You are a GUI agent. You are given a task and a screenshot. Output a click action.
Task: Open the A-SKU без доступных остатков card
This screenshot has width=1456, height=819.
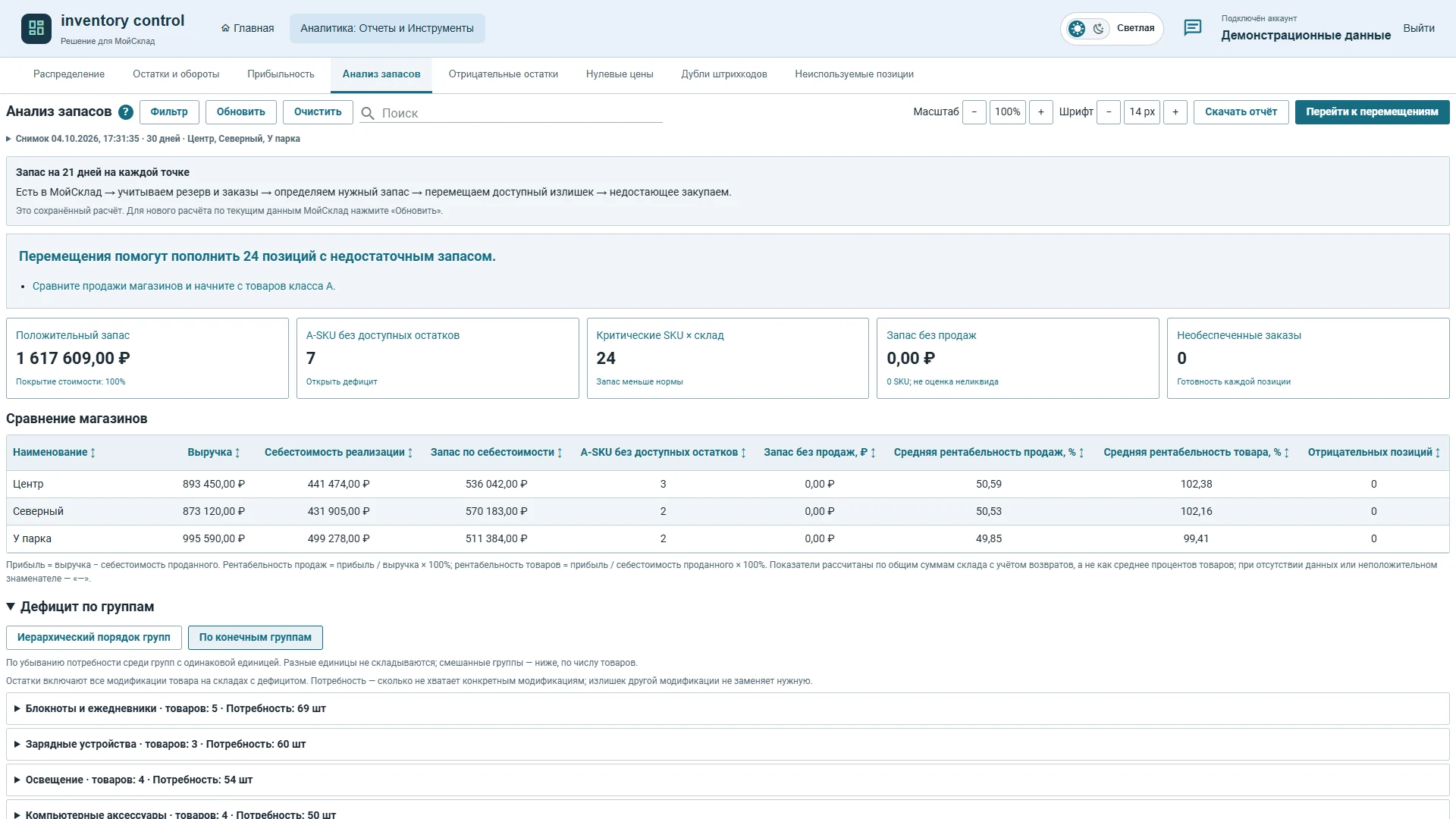[438, 358]
